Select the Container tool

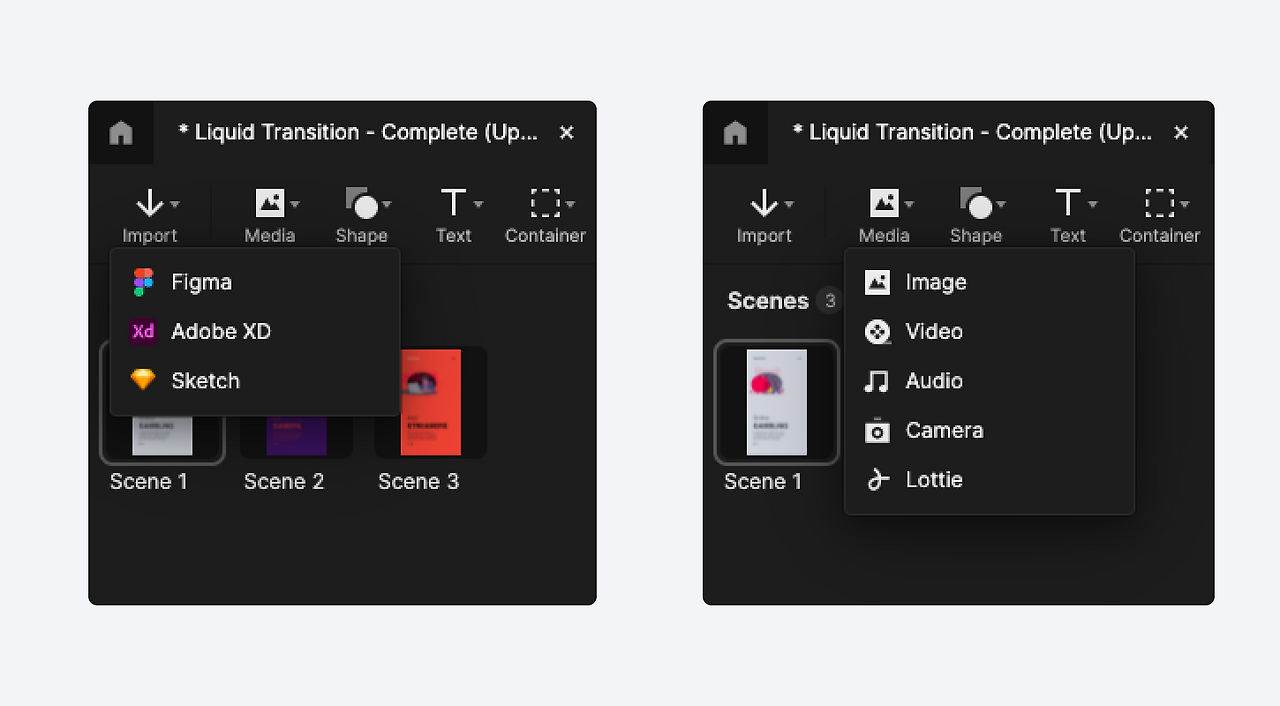point(544,203)
